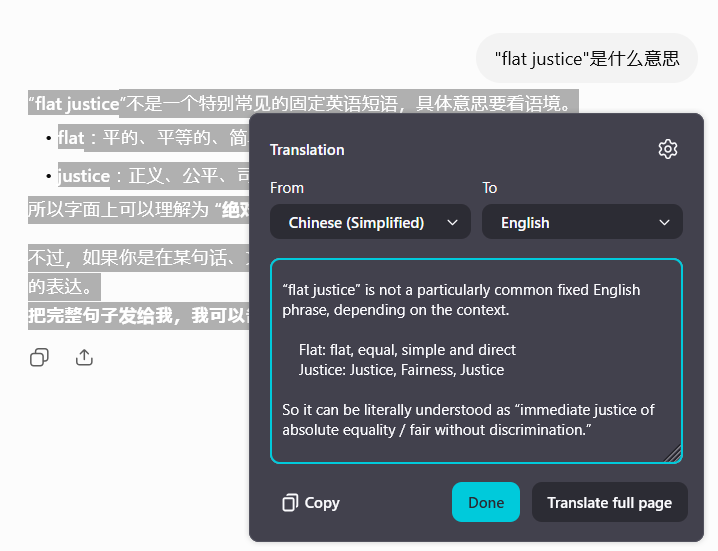Click the "From" label

click(x=287, y=188)
